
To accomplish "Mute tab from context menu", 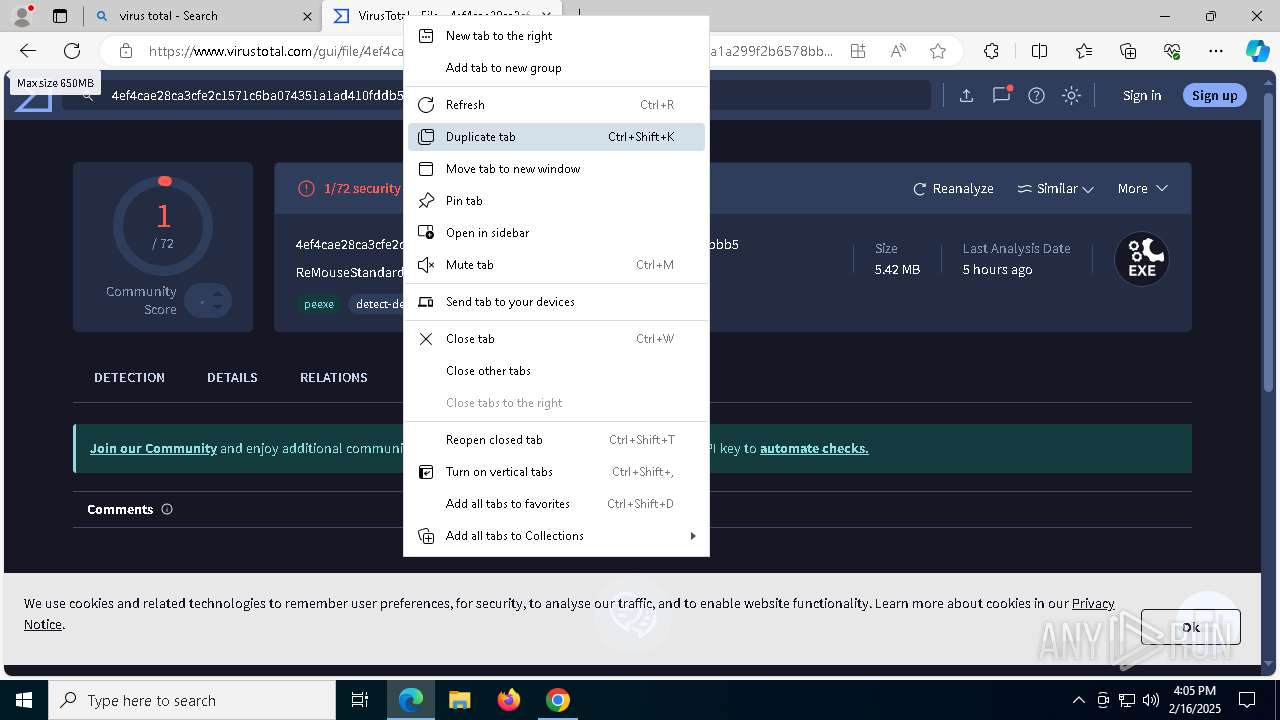I will [556, 265].
